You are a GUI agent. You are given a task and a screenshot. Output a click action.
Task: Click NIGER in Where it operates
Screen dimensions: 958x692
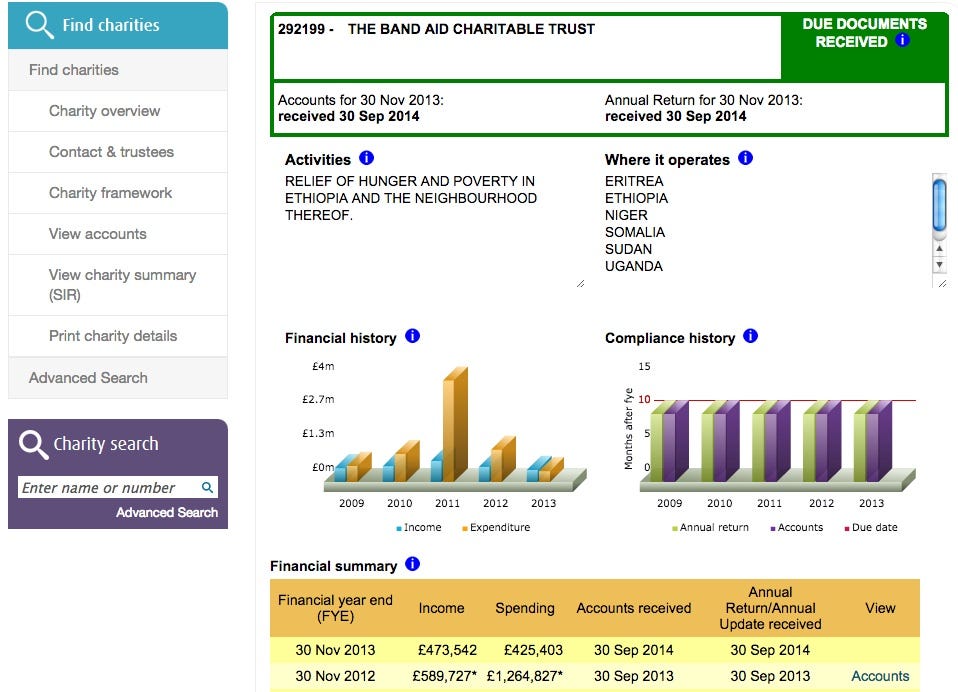pyautogui.click(x=626, y=216)
